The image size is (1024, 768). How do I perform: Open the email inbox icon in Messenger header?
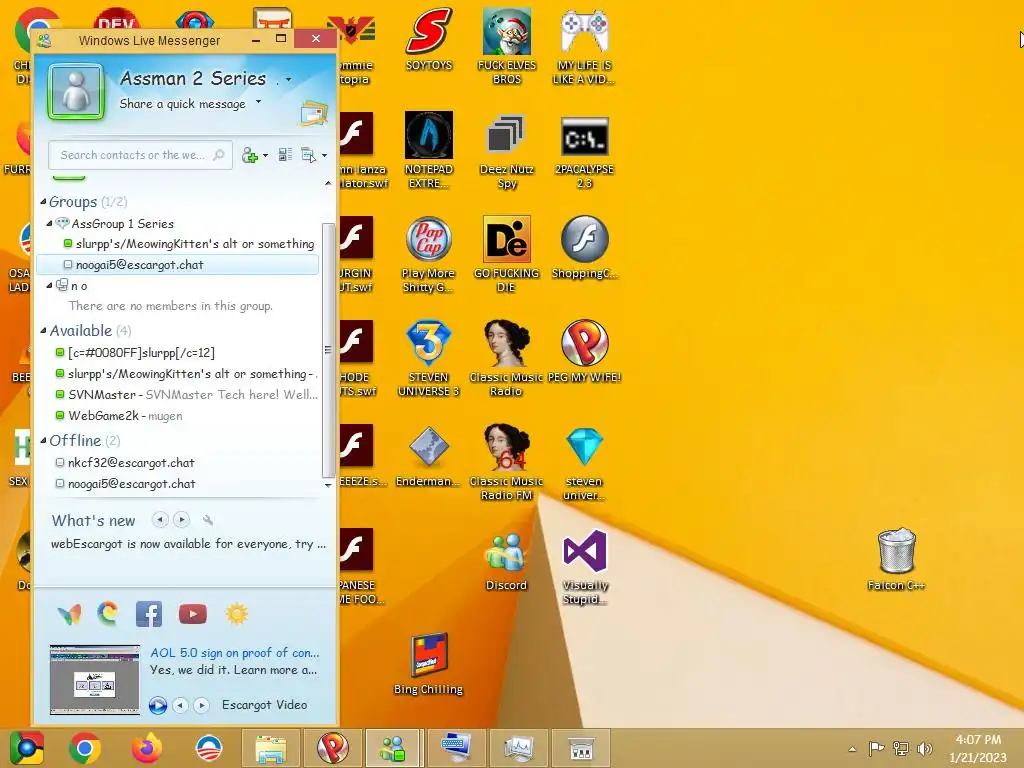click(313, 113)
